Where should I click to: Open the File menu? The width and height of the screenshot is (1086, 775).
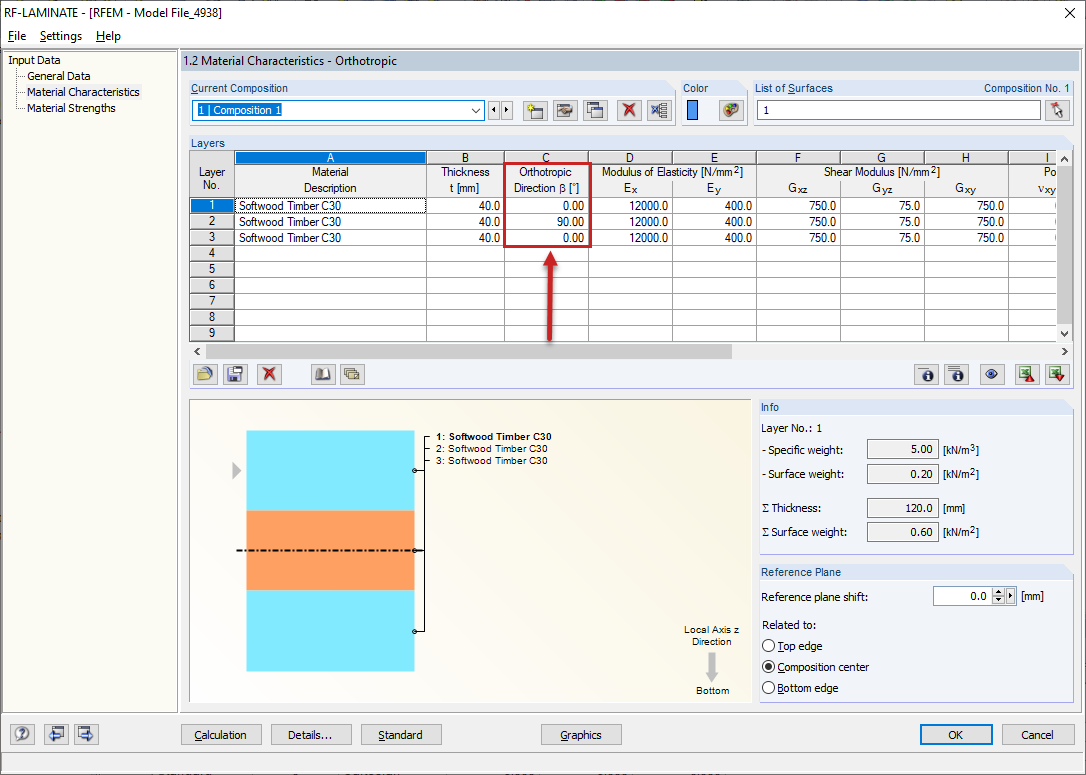[x=17, y=36]
